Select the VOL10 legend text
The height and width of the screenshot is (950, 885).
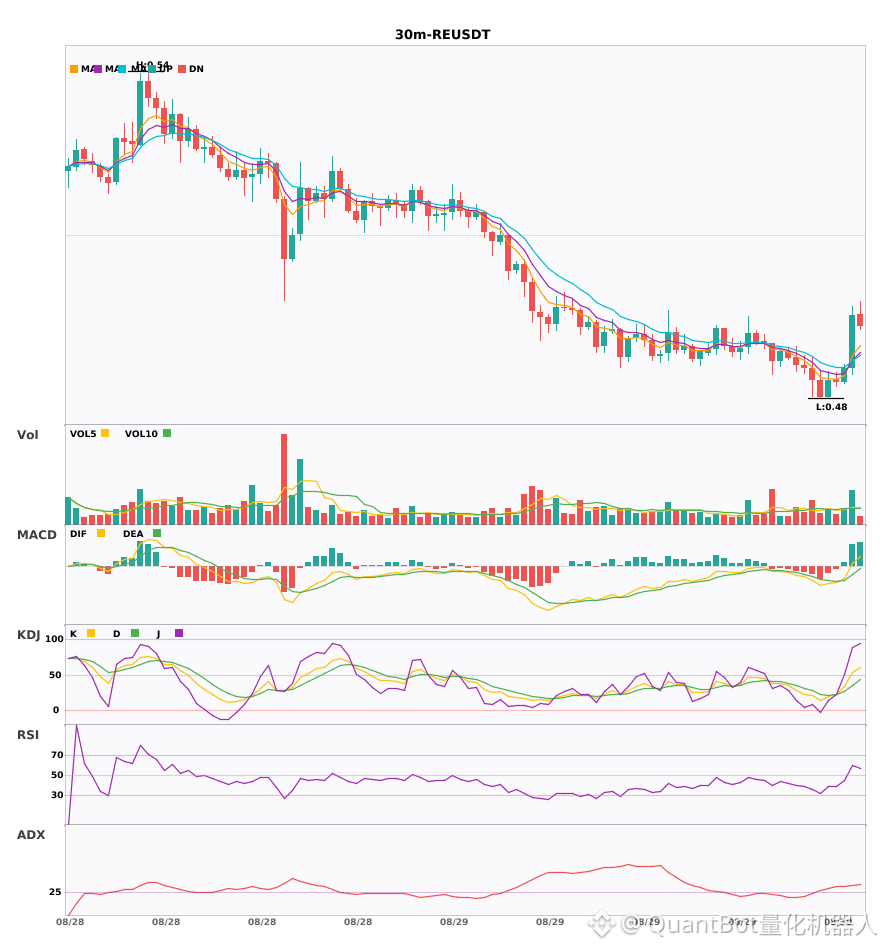click(141, 434)
